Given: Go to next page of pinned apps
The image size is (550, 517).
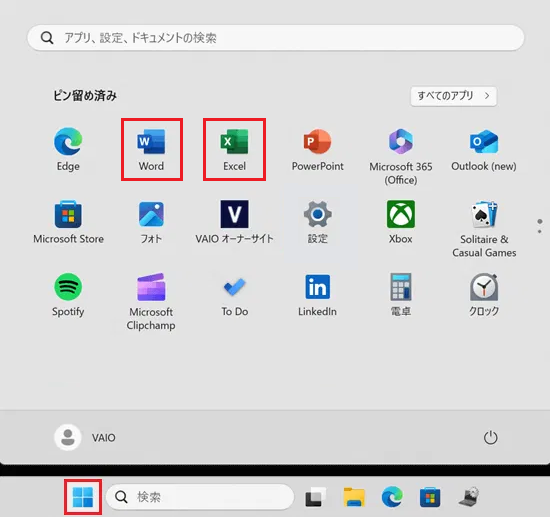Looking at the screenshot, I should click(x=539, y=231).
